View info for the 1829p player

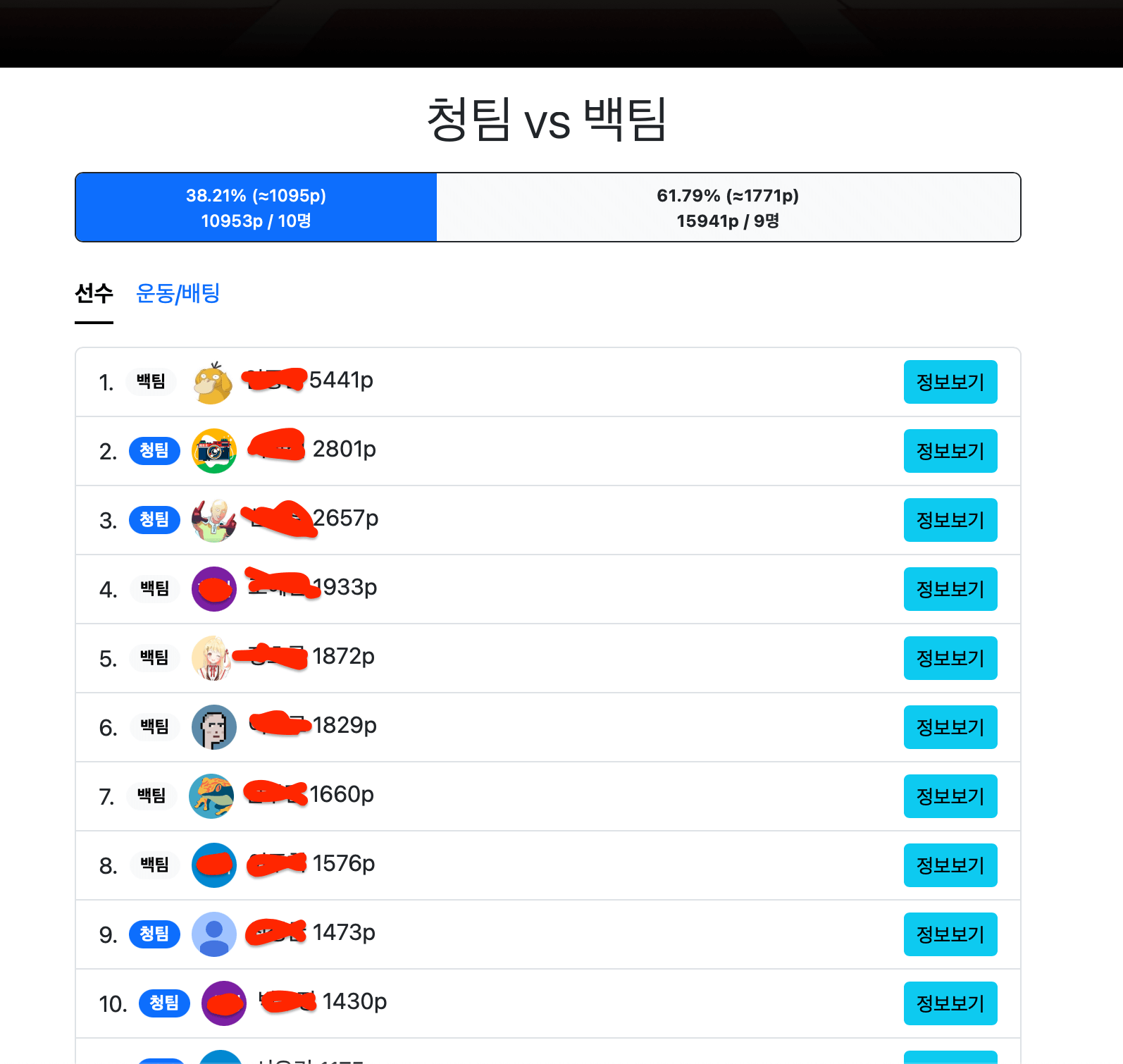tap(950, 727)
